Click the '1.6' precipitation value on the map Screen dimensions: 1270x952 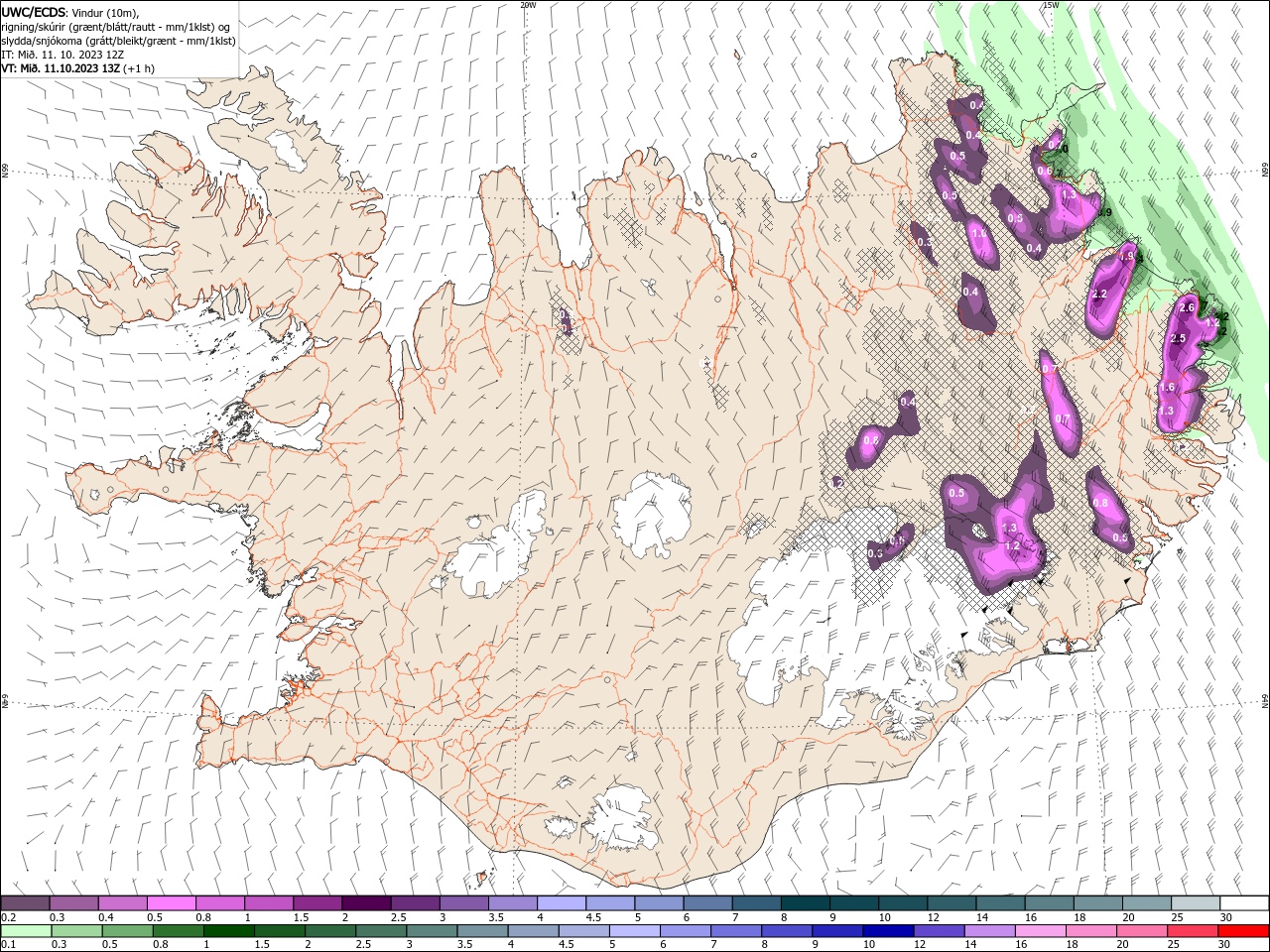1168,388
